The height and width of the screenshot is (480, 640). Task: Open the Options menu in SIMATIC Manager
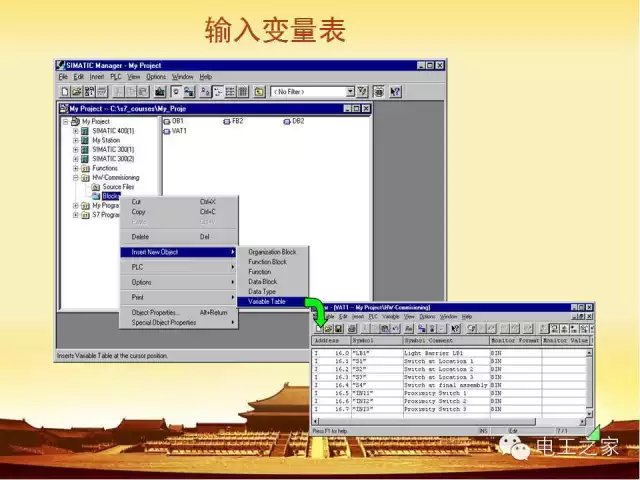(x=156, y=77)
